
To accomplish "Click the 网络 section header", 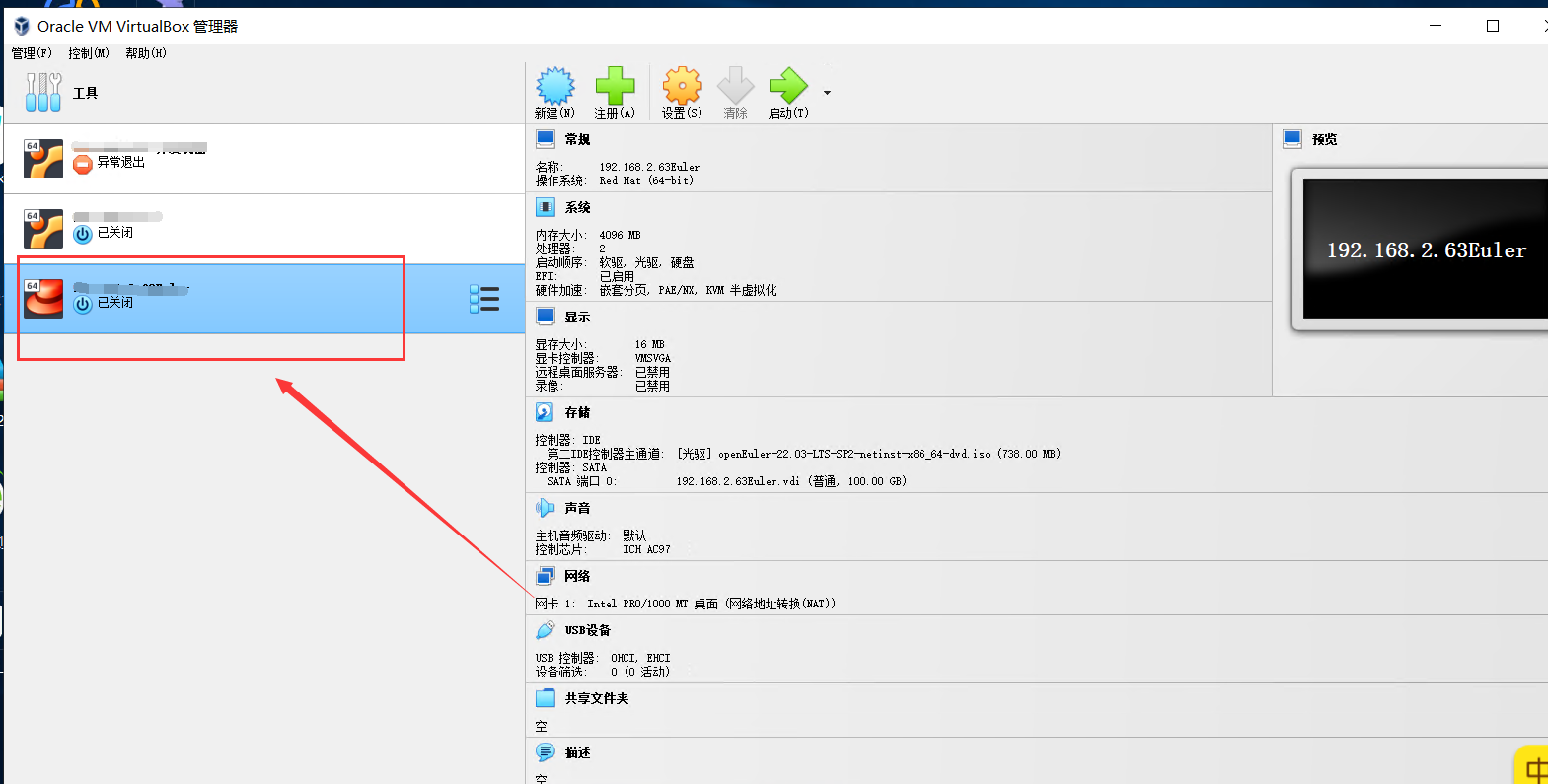I will click(x=577, y=577).
